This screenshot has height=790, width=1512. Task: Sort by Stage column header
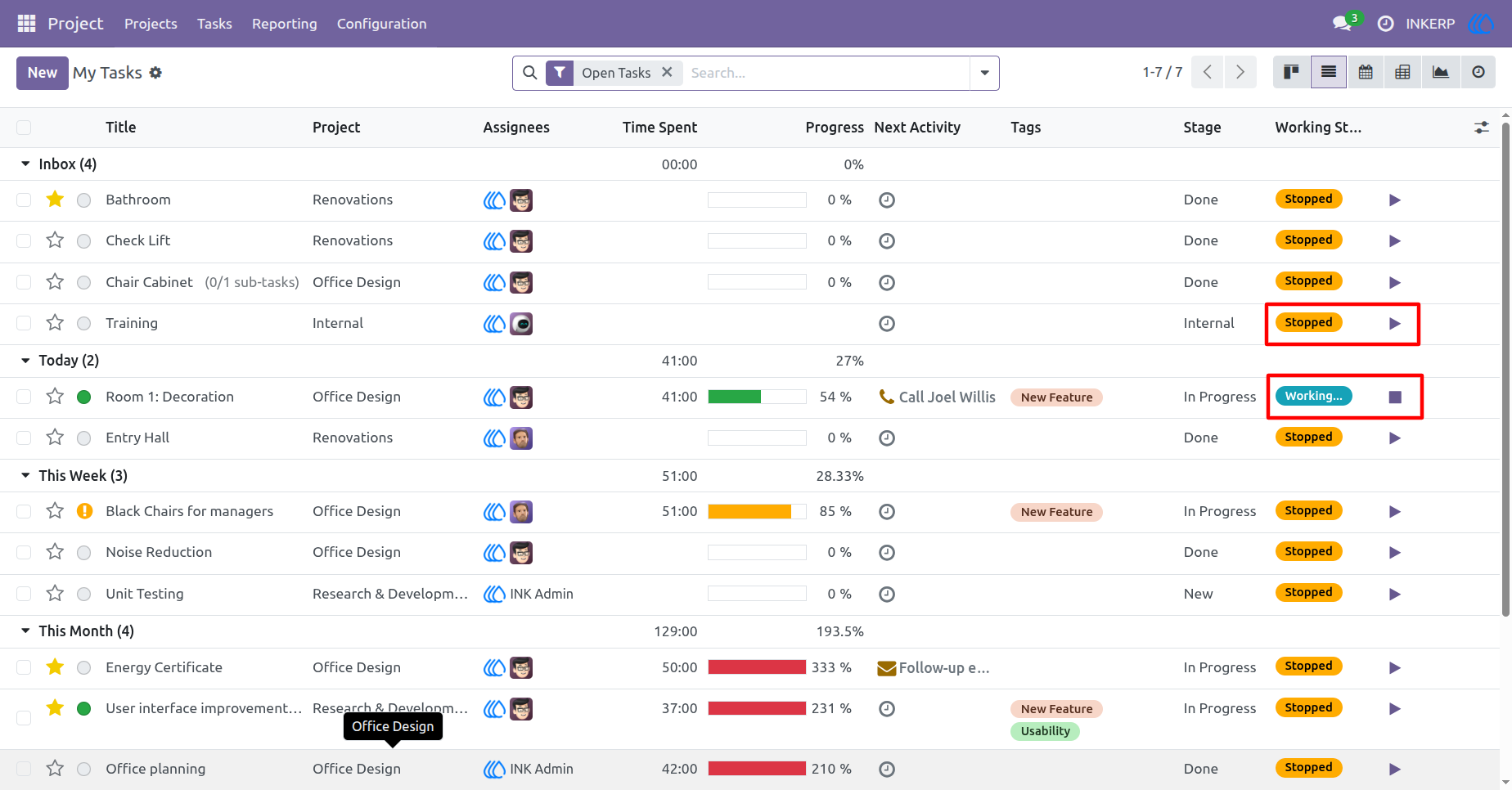pyautogui.click(x=1202, y=128)
